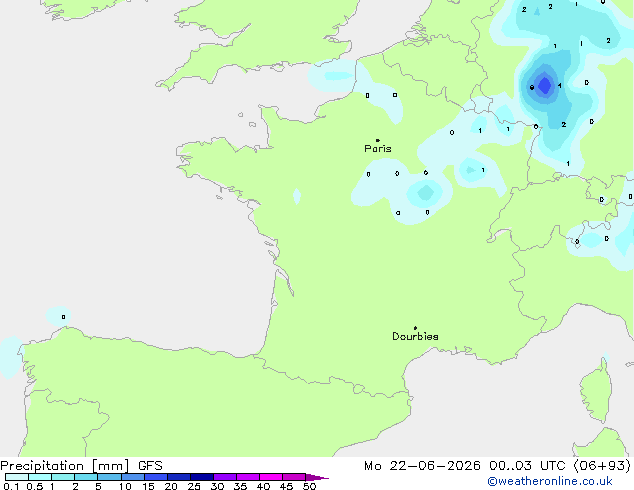The width and height of the screenshot is (634, 490).
Task: Click the forecast date 22-06-2026 text
Action: click(435, 466)
